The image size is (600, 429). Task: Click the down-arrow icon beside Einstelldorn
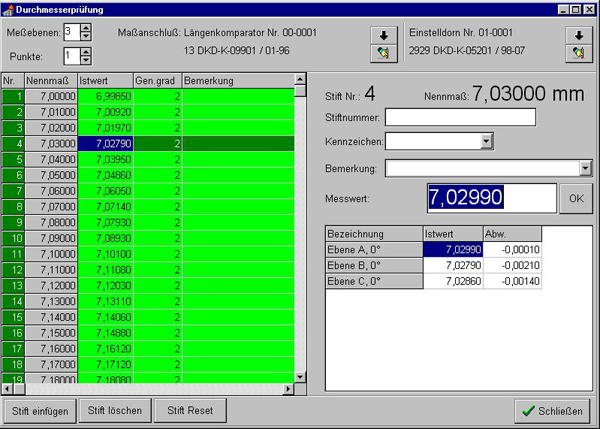tap(579, 36)
